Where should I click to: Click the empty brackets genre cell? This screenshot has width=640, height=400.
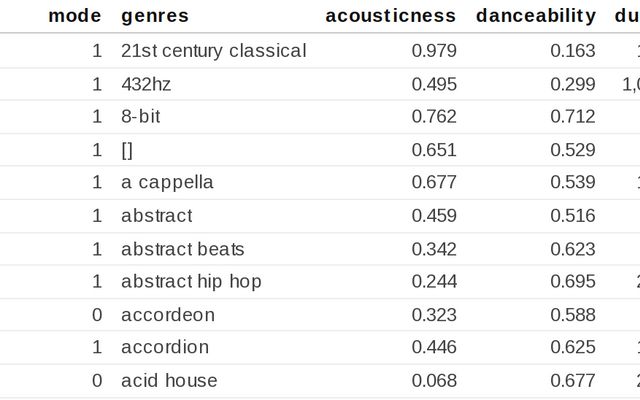tap(127, 150)
